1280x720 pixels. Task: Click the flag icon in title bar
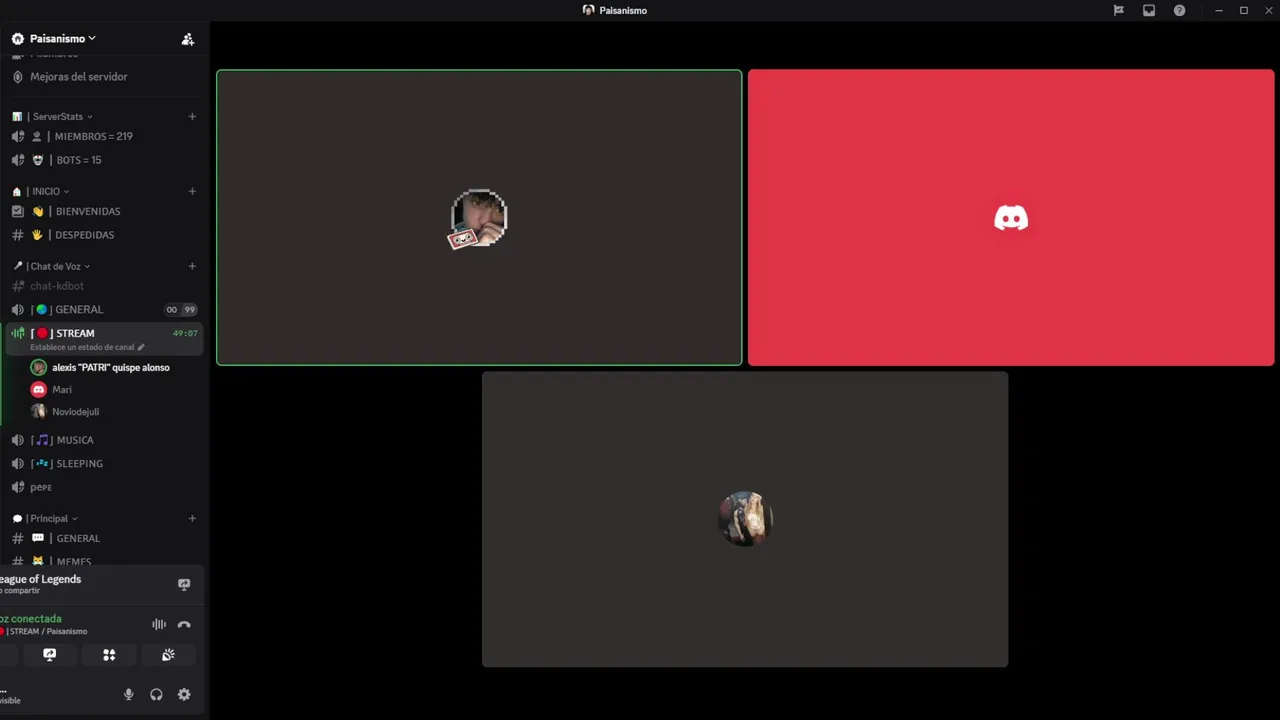click(x=1119, y=10)
